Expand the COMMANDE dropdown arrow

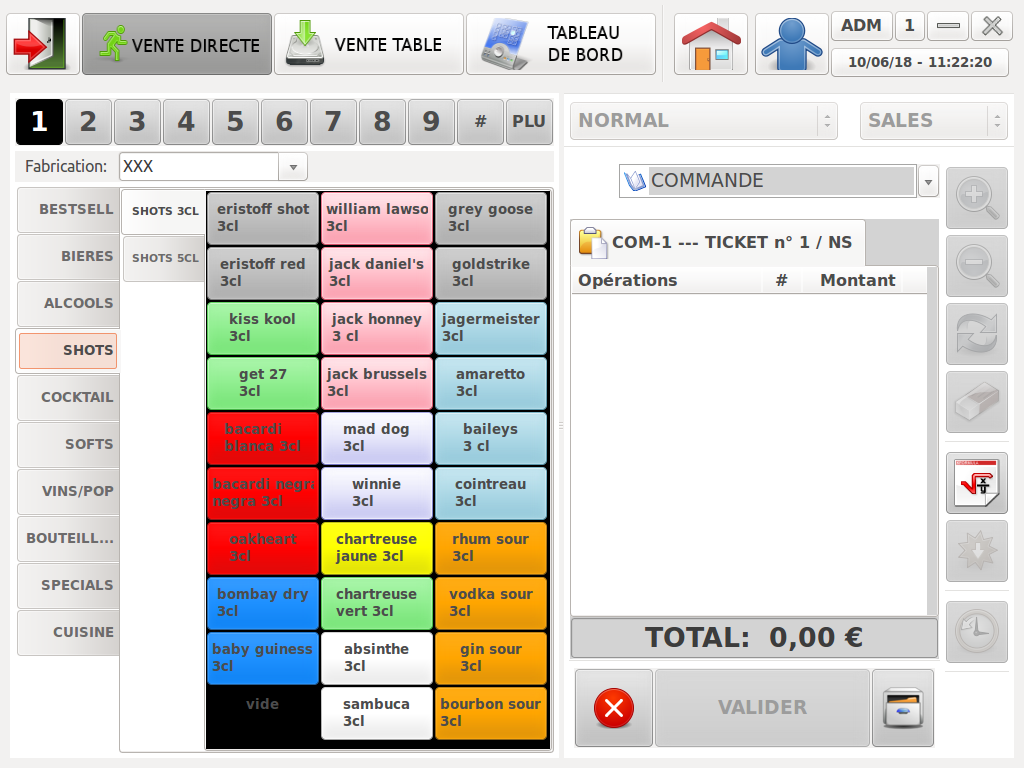(928, 182)
